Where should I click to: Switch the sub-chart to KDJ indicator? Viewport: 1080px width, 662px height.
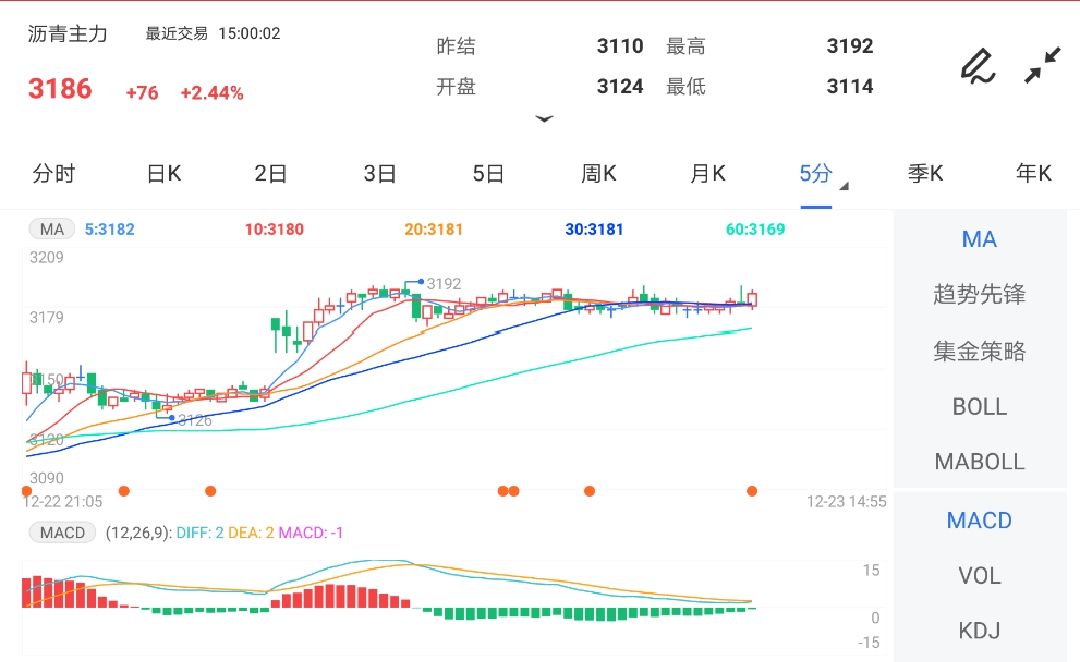pos(978,630)
